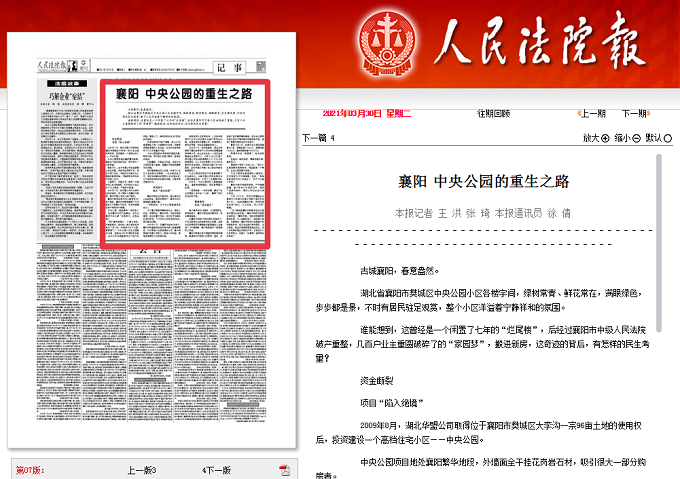The height and width of the screenshot is (479, 680).
Task: Click the 第07版 page label
Action: (x=30, y=470)
